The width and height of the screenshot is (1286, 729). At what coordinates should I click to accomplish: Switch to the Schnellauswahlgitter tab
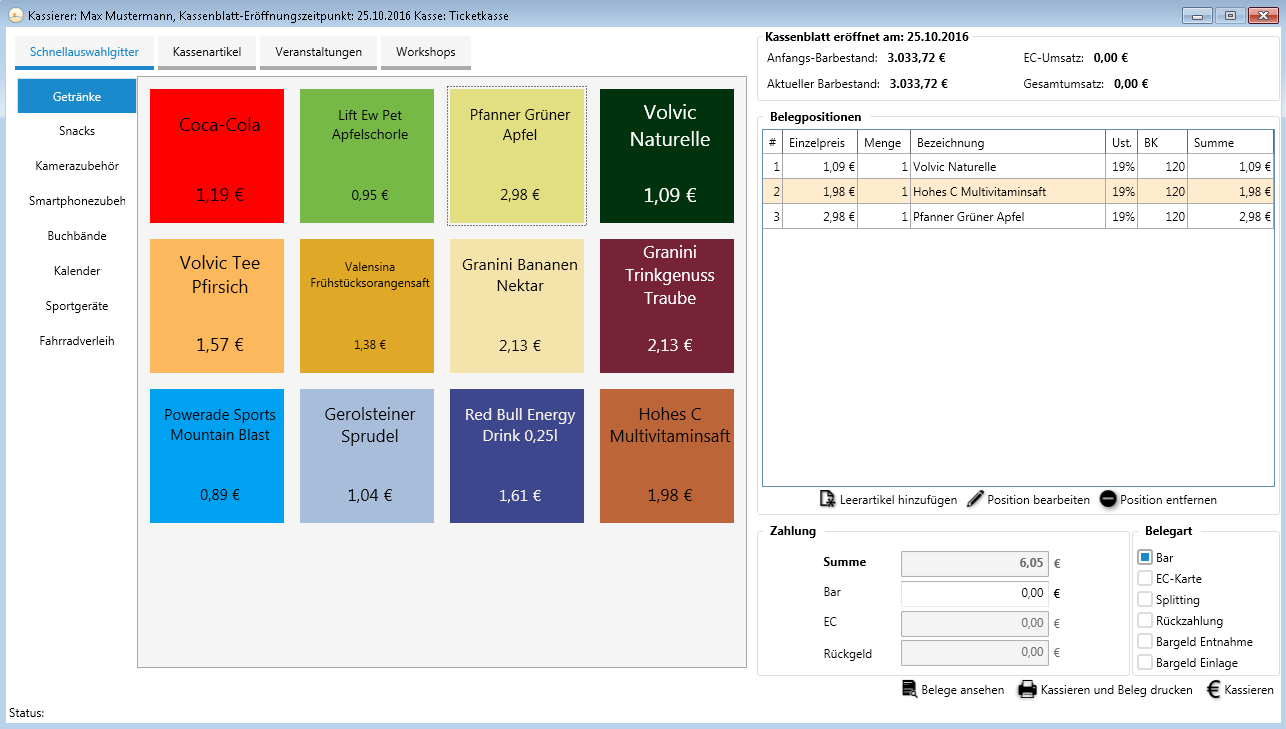[x=84, y=52]
